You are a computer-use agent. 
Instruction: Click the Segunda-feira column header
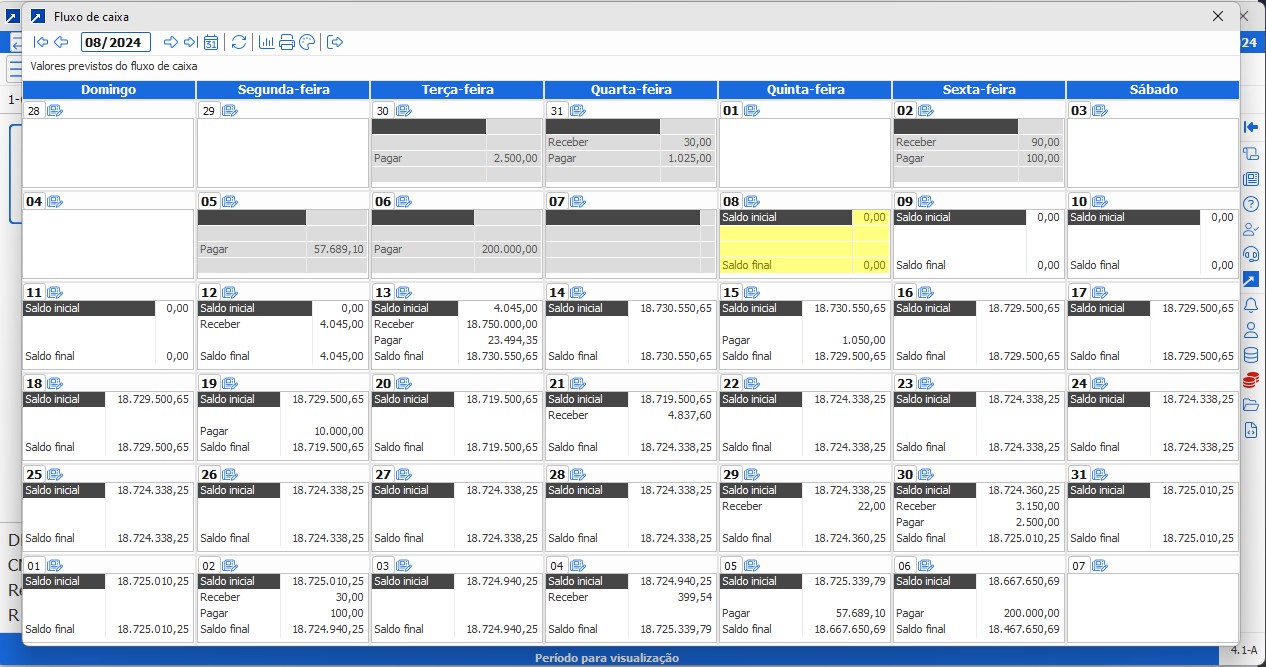click(x=283, y=89)
